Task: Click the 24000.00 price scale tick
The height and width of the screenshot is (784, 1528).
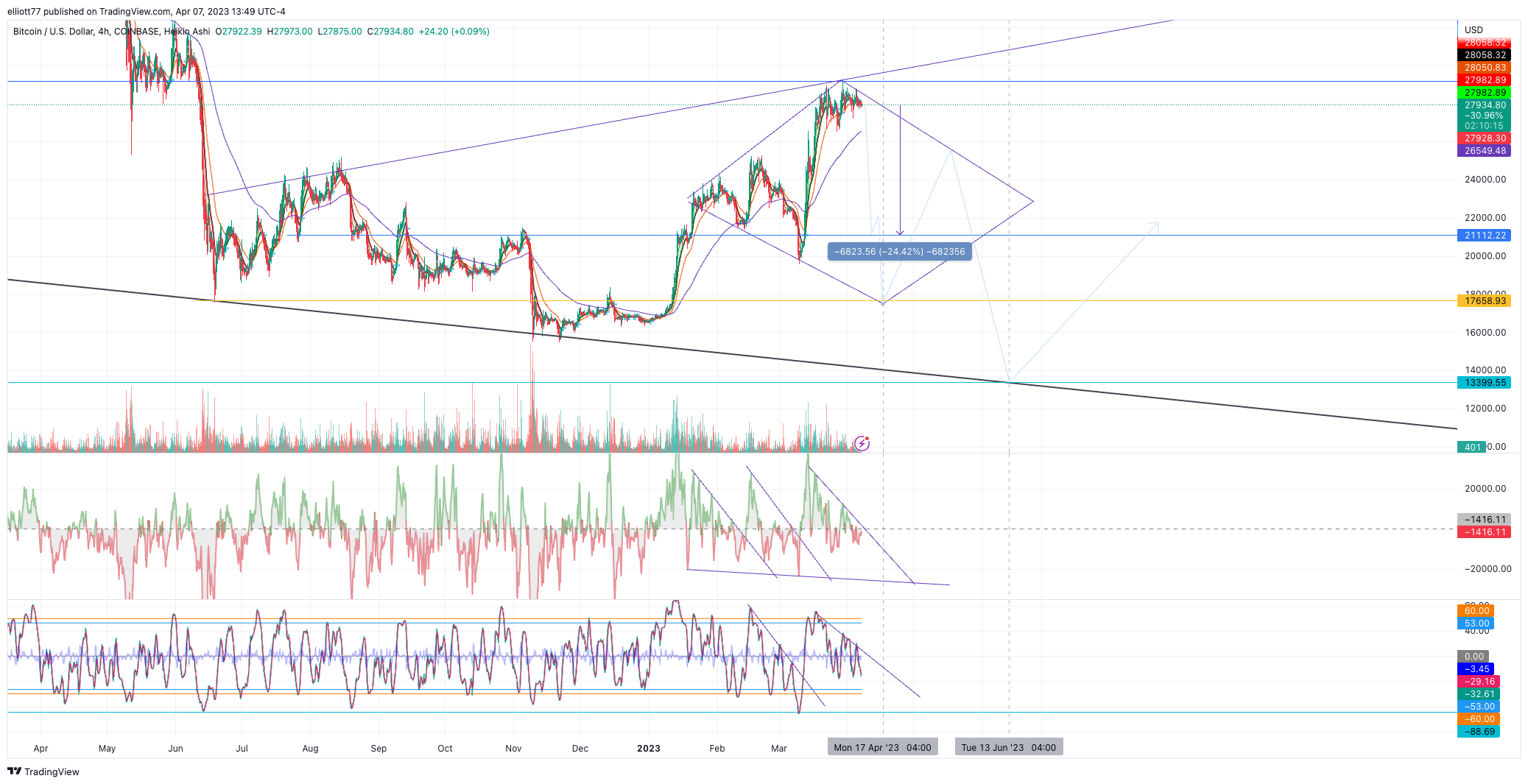Action: pos(1485,180)
